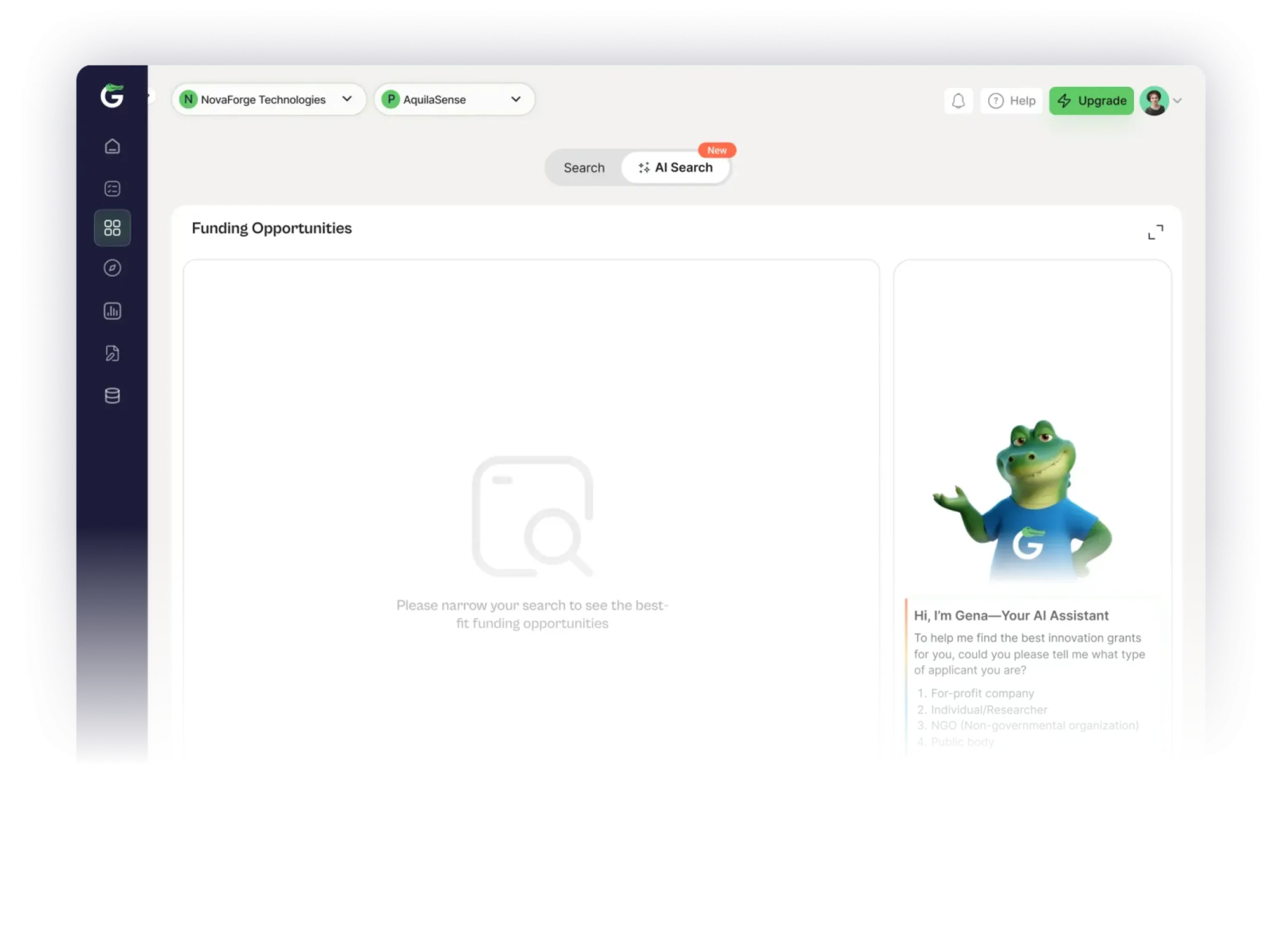Screen dimensions: 1275x952
Task: Open the NovaForge Technologies company dropdown
Action: 268,99
